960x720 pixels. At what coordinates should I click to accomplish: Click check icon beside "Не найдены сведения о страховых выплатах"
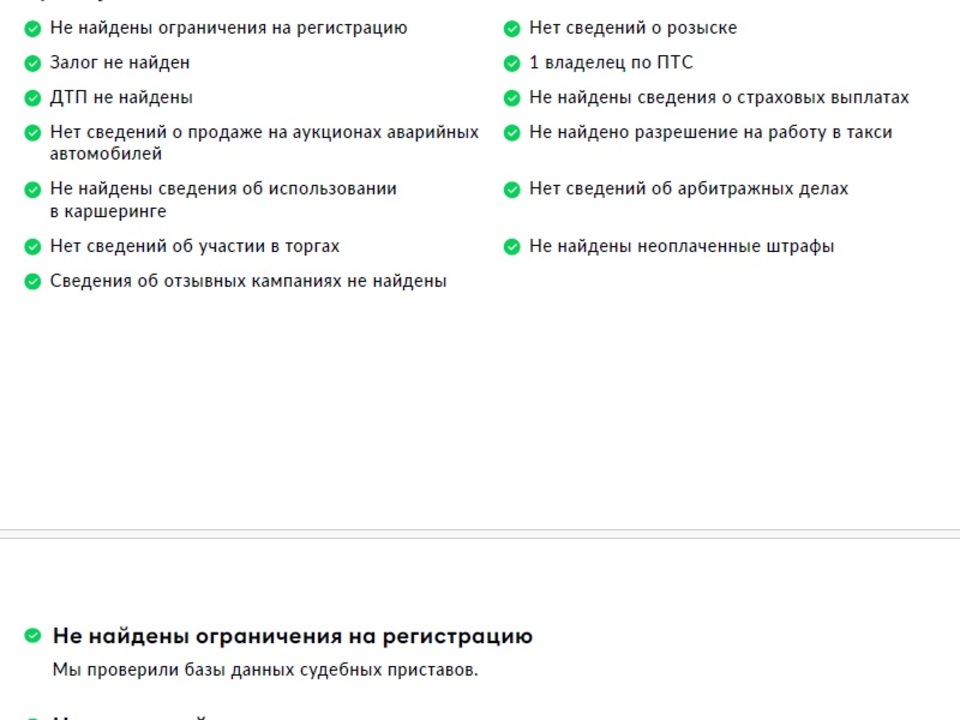512,98
